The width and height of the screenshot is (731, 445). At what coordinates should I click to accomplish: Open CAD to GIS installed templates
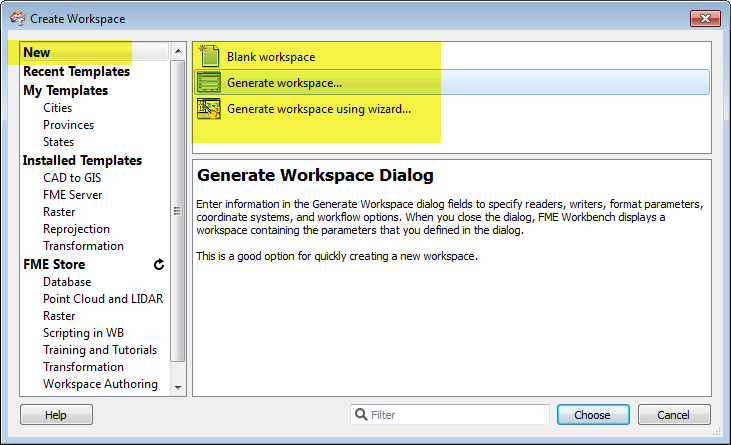[x=72, y=178]
